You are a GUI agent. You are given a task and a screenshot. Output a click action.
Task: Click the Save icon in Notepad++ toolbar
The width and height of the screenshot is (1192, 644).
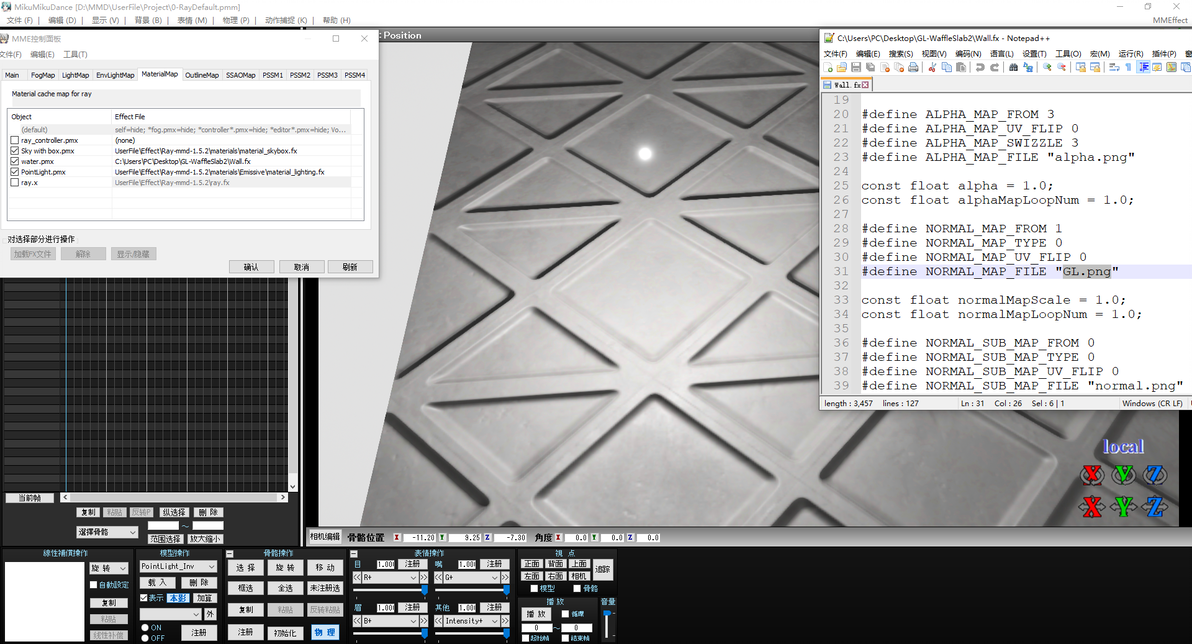click(x=856, y=67)
